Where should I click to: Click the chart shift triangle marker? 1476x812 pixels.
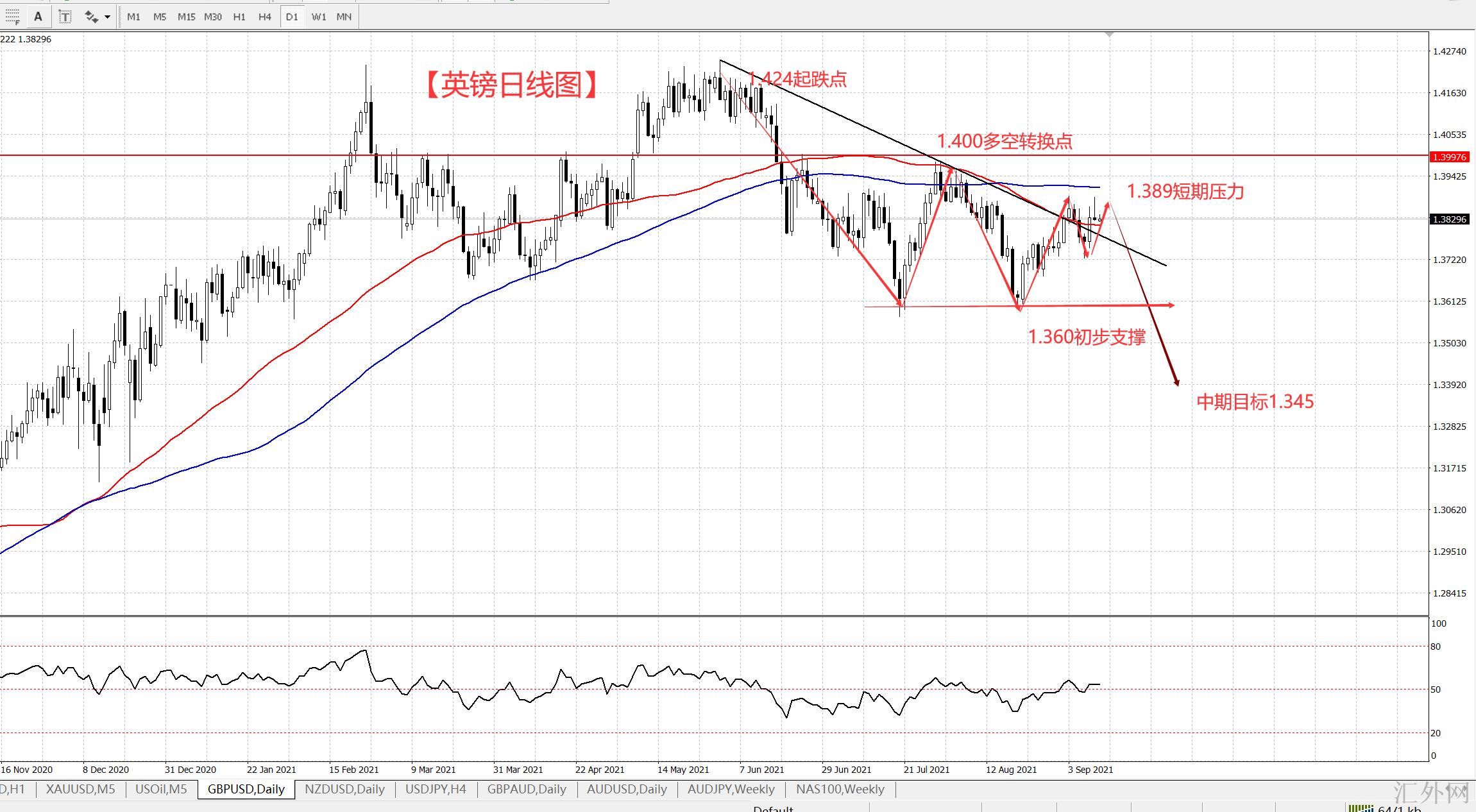coord(1110,33)
